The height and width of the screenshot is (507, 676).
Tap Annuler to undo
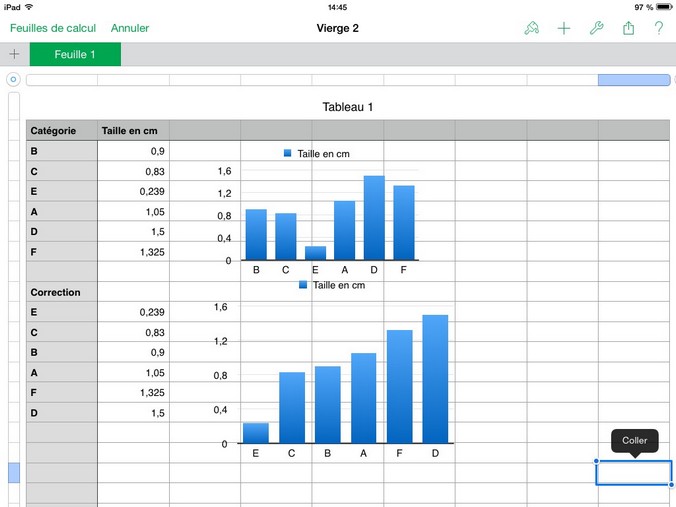130,28
